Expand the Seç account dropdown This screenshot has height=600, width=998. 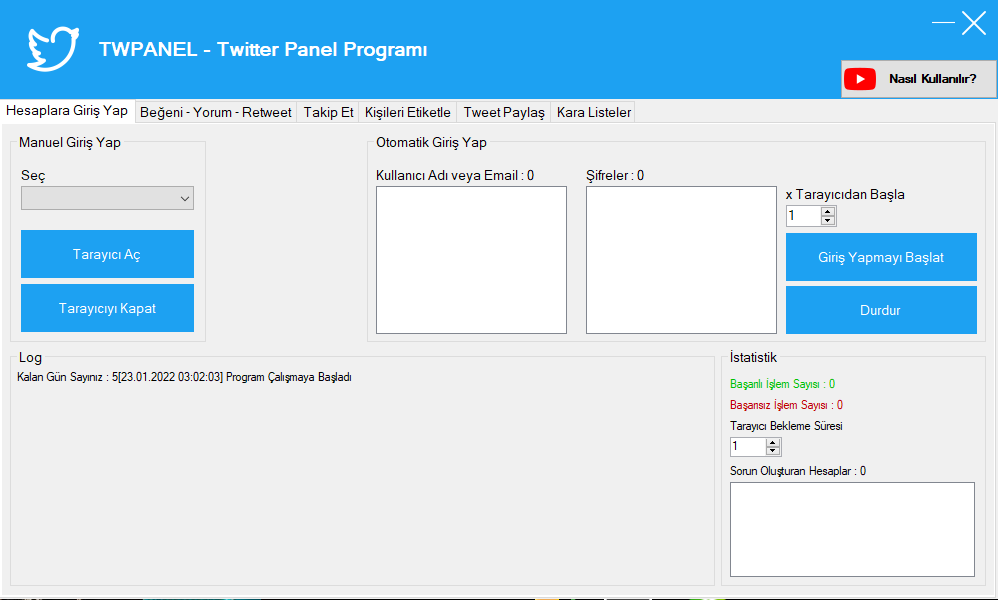108,198
